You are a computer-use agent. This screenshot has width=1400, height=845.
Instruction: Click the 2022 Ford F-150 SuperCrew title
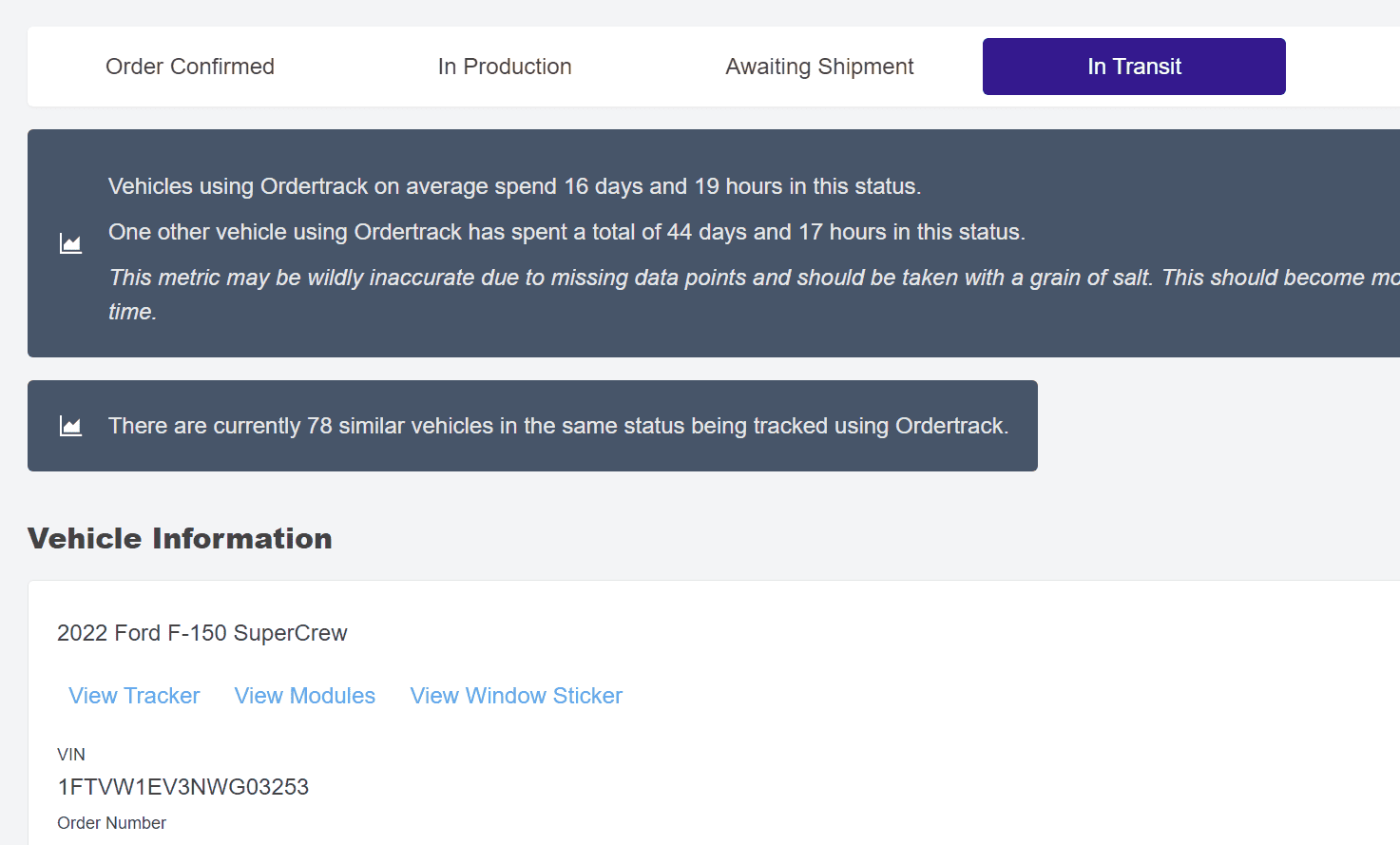pos(202,633)
